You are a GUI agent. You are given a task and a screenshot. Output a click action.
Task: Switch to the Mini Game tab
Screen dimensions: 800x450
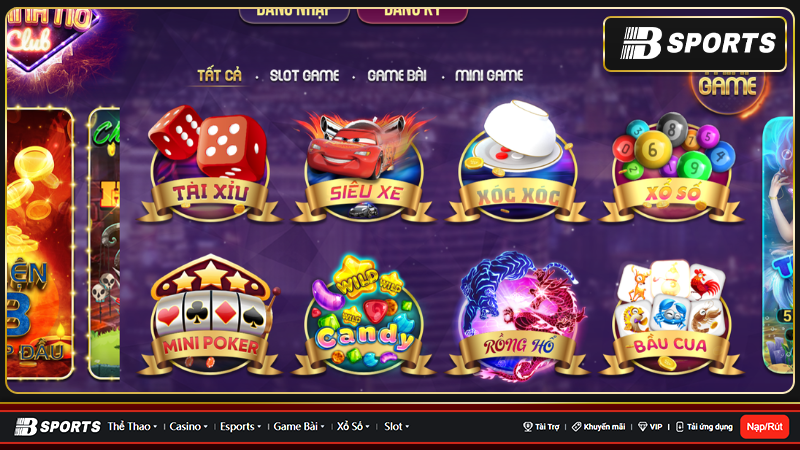click(489, 76)
